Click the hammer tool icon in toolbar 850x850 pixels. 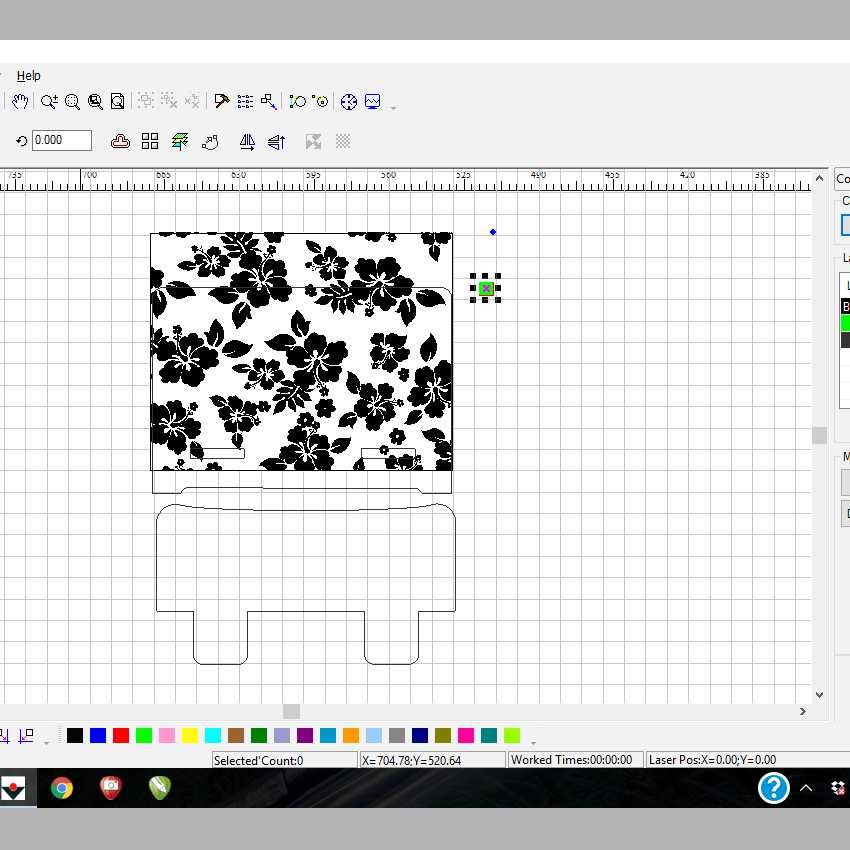click(222, 102)
